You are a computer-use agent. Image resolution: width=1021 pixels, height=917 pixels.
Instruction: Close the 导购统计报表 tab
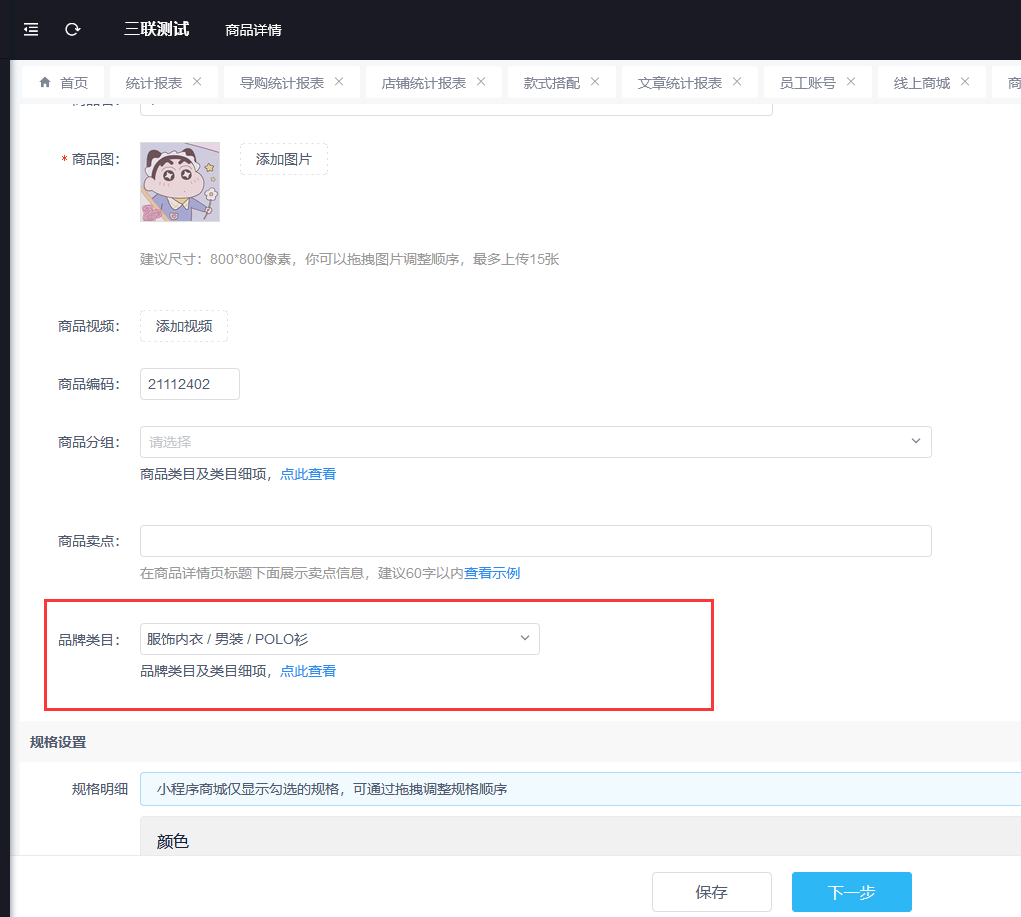pyautogui.click(x=339, y=81)
